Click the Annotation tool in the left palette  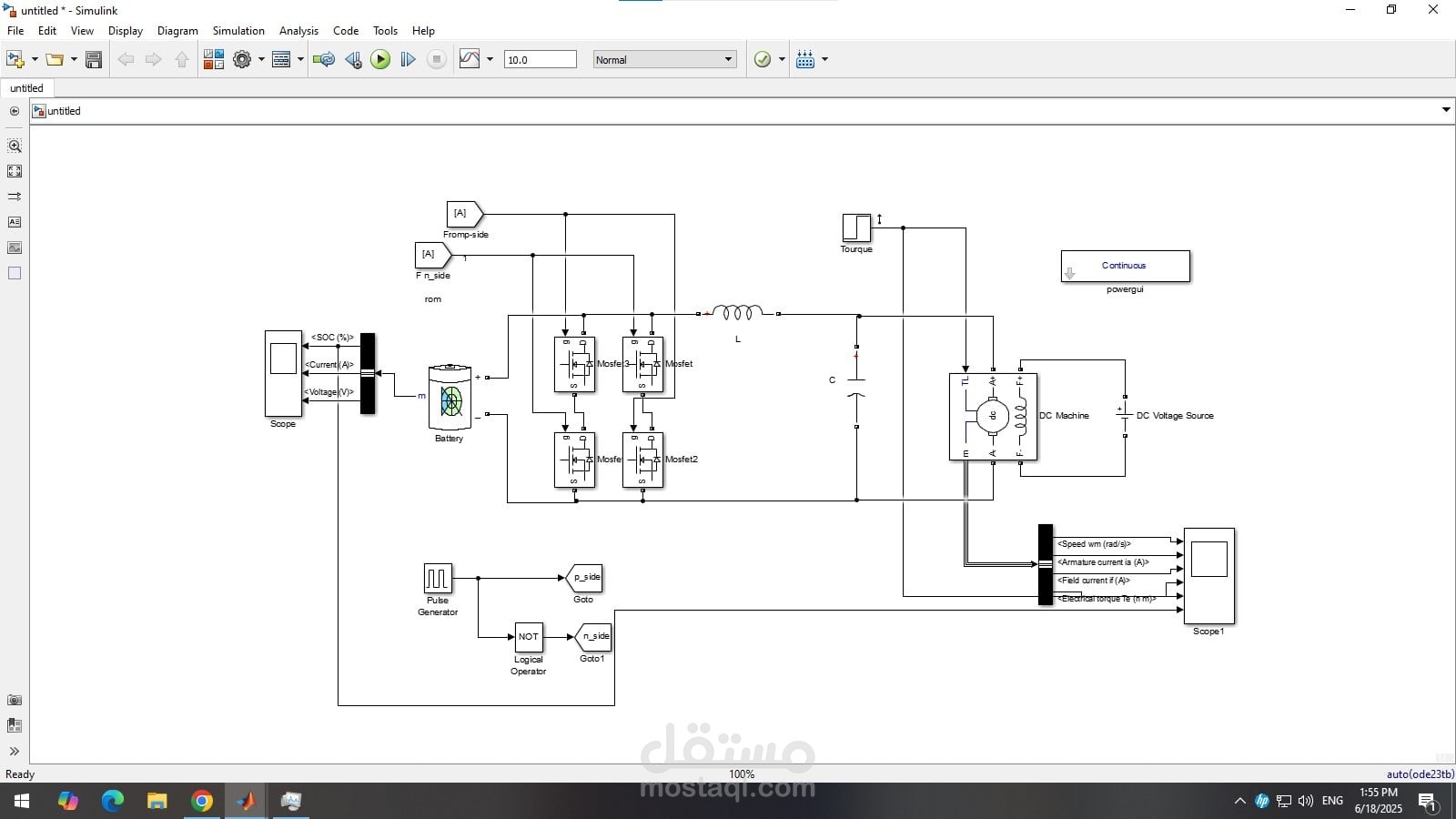tap(15, 222)
